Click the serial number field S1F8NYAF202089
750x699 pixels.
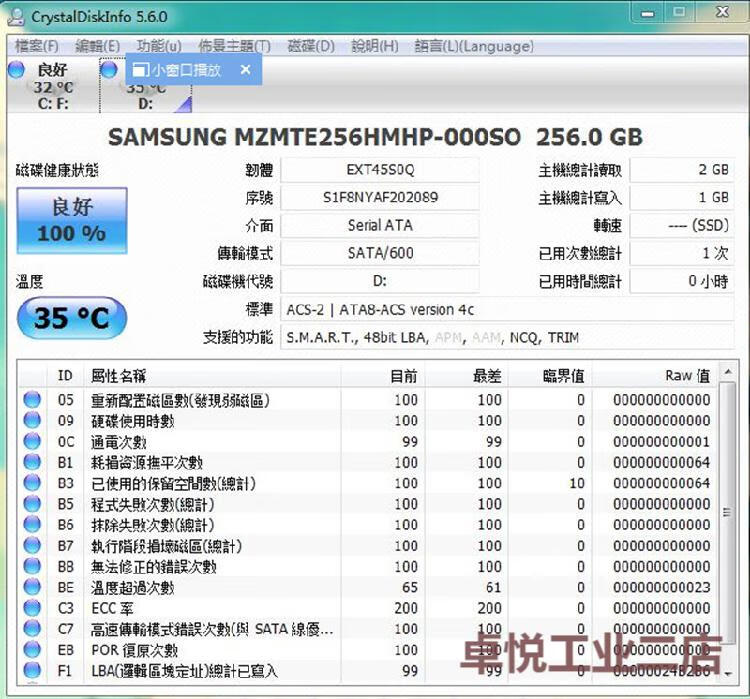coord(379,198)
